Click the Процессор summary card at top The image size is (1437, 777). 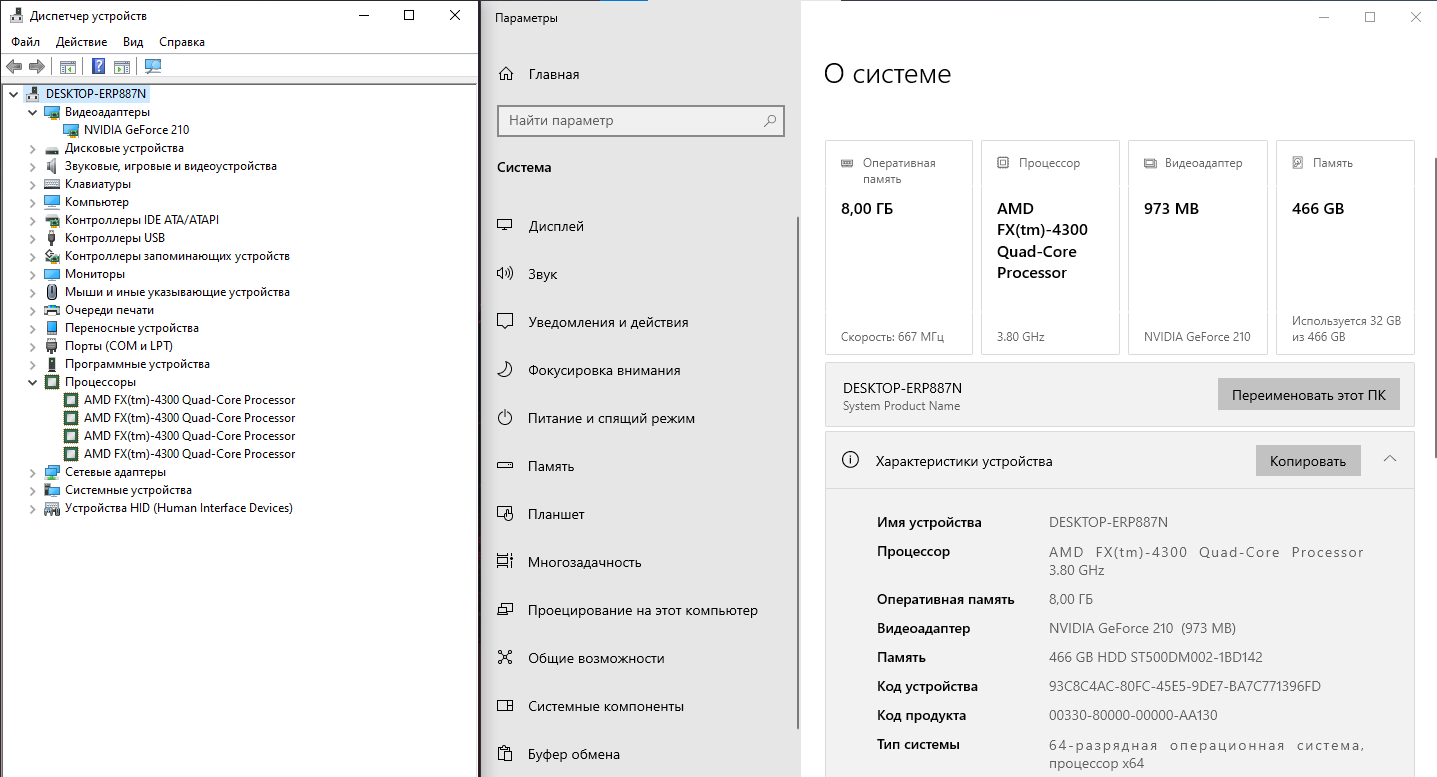(x=1050, y=247)
